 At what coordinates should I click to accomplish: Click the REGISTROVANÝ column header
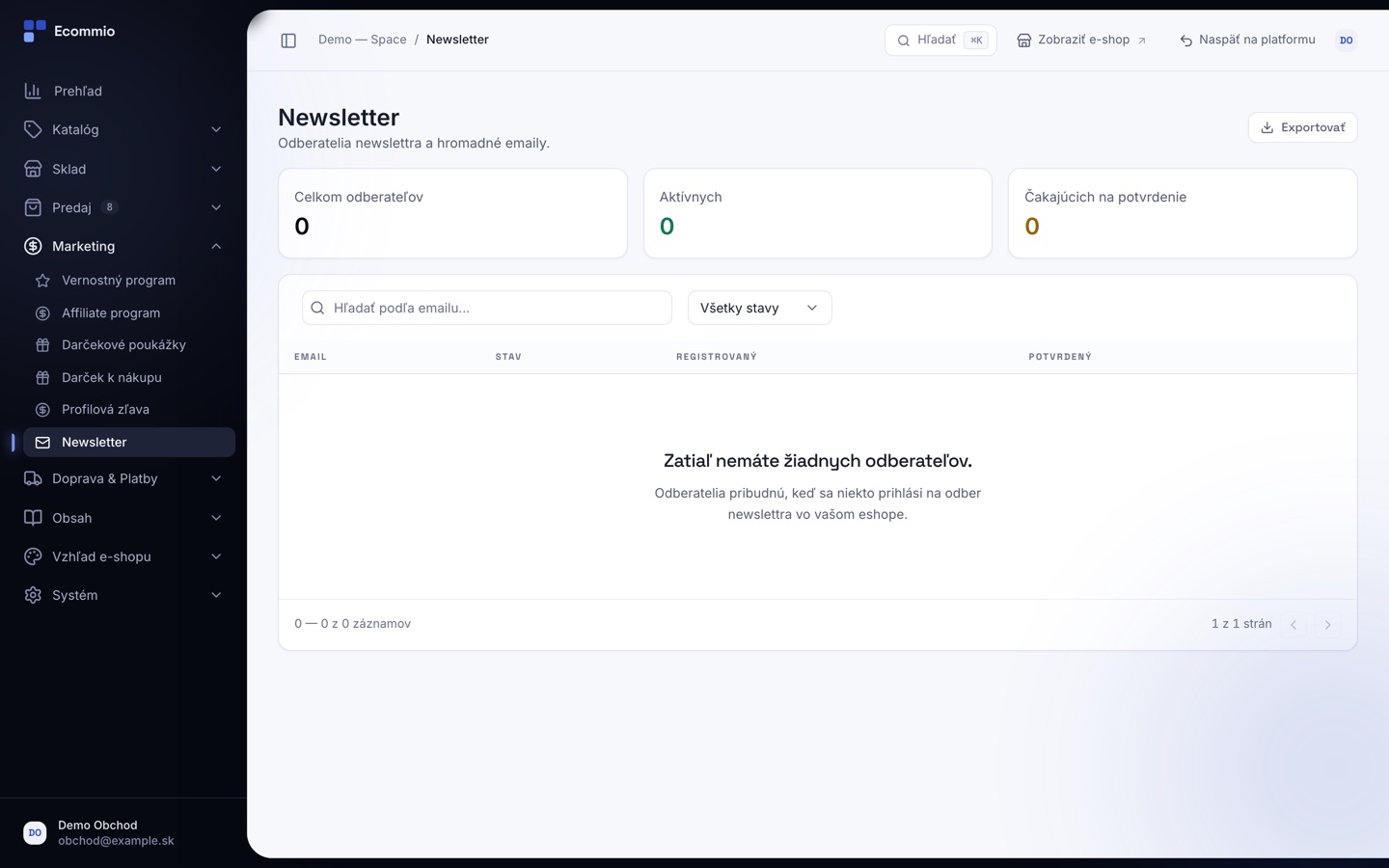717,357
